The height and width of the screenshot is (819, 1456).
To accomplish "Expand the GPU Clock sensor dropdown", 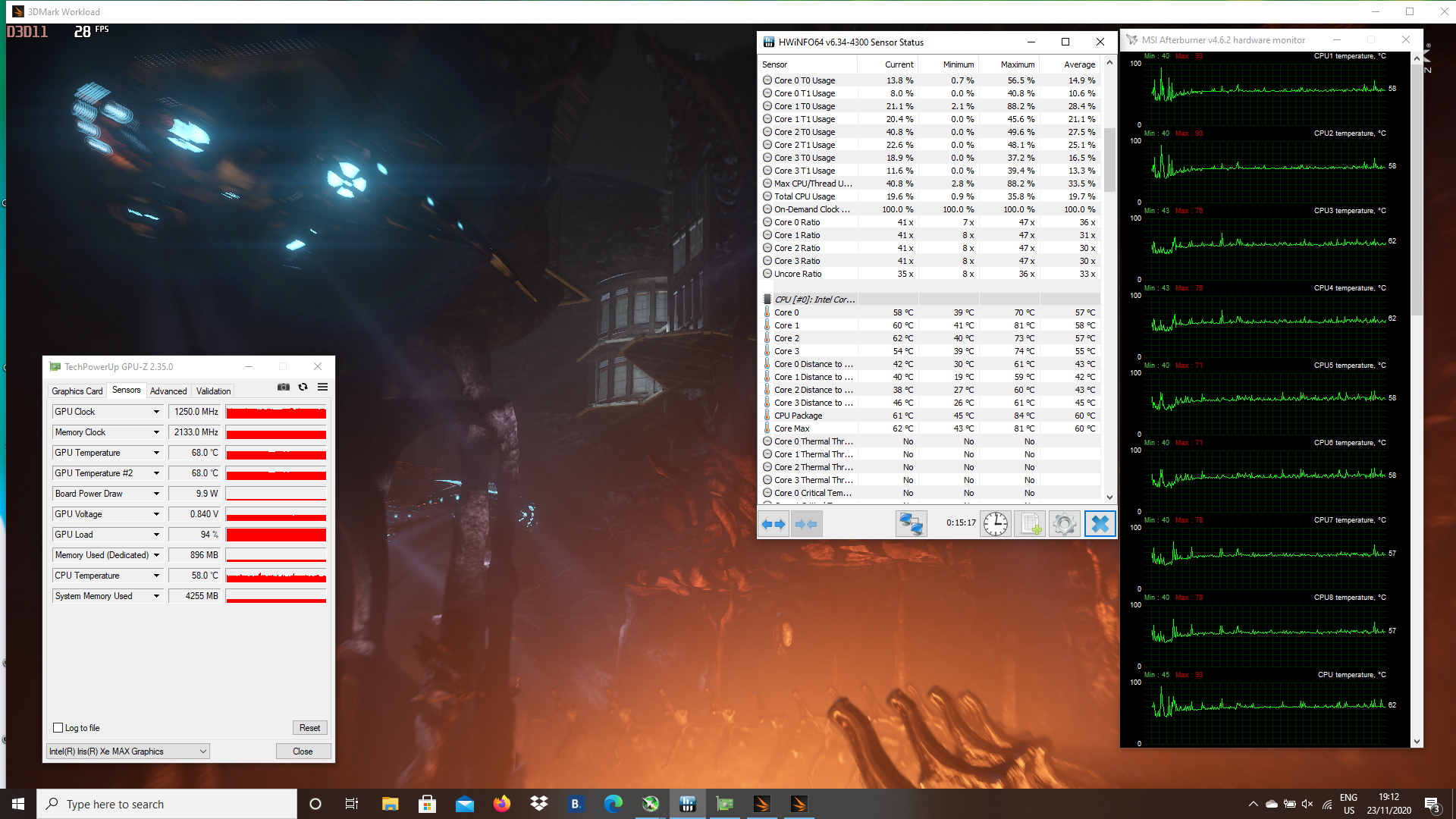I will click(x=157, y=412).
